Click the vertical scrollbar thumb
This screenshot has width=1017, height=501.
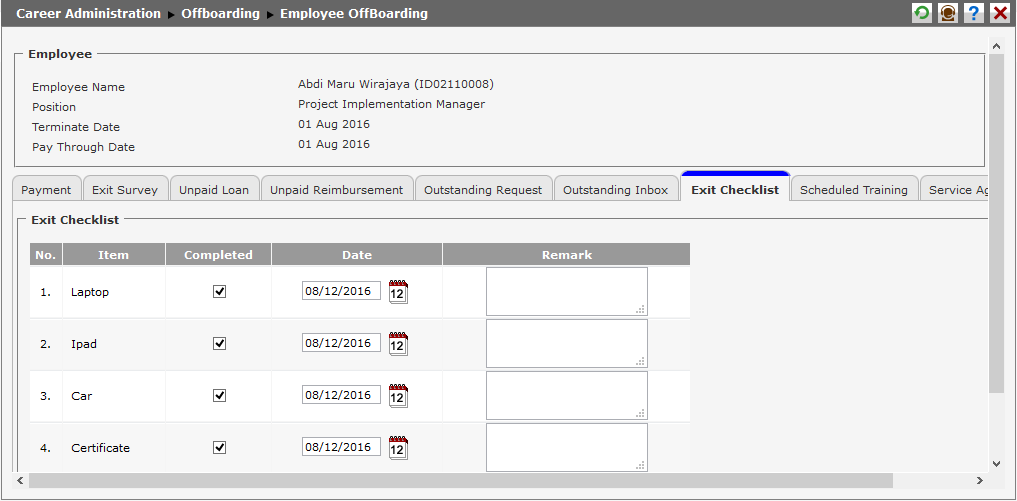[x=996, y=223]
